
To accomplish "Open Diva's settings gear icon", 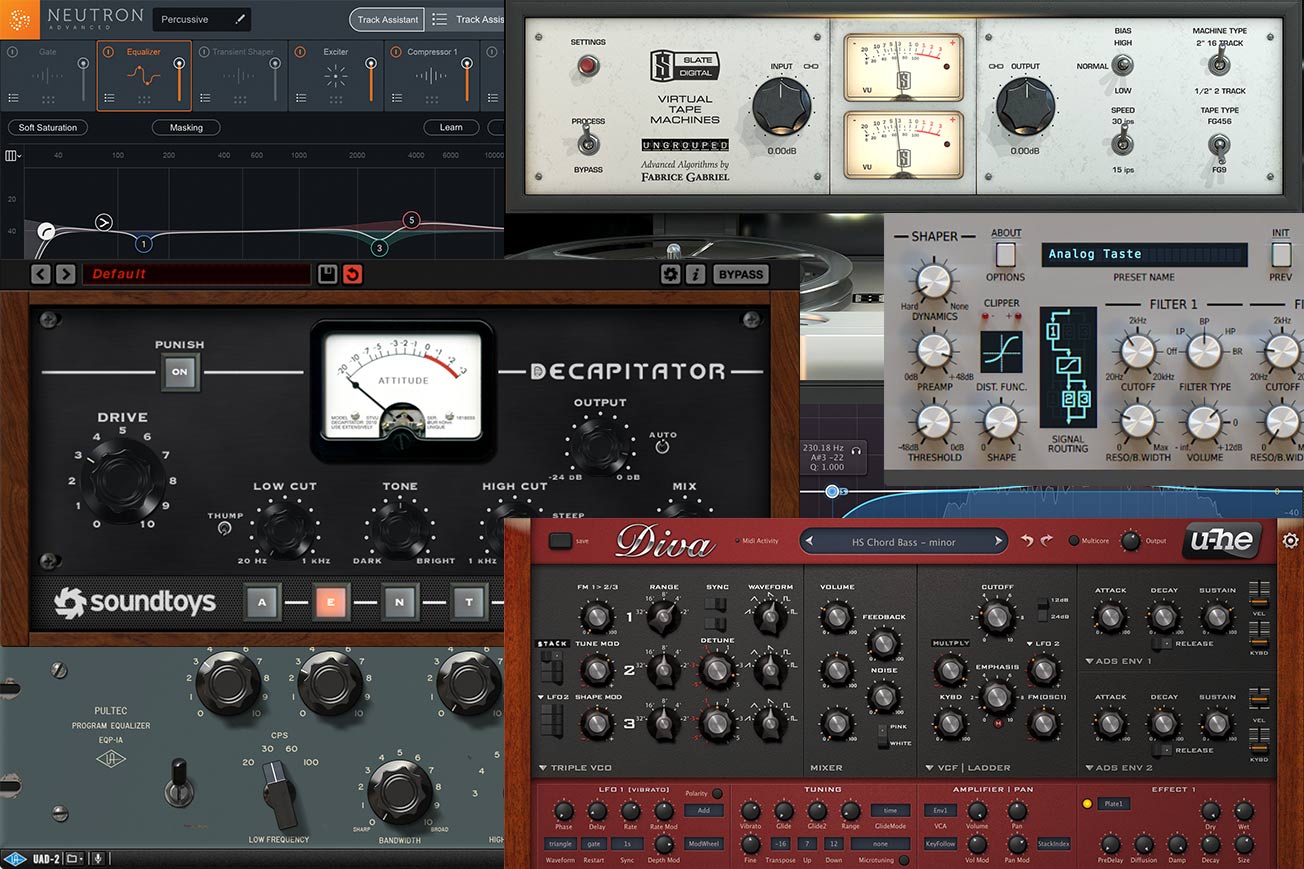I will coord(1290,541).
